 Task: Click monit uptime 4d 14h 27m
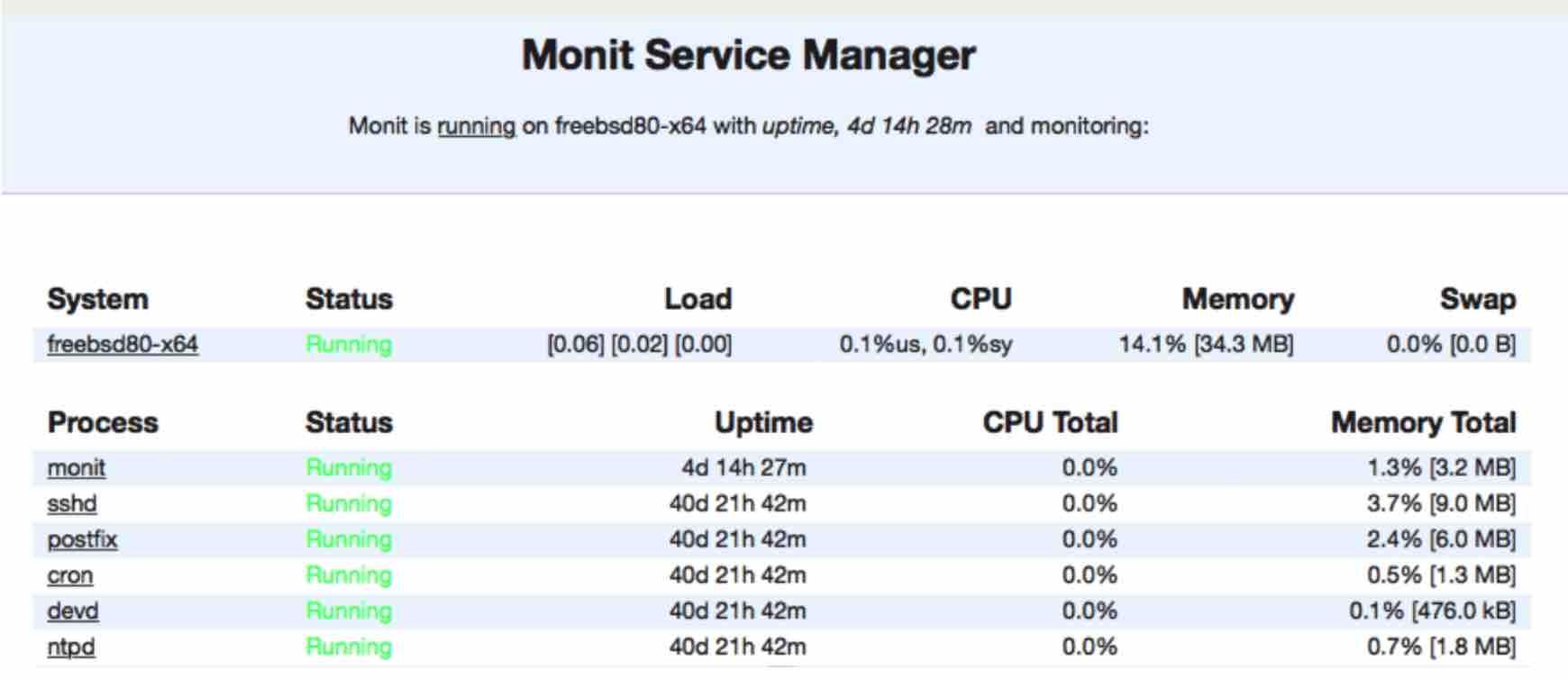(743, 467)
